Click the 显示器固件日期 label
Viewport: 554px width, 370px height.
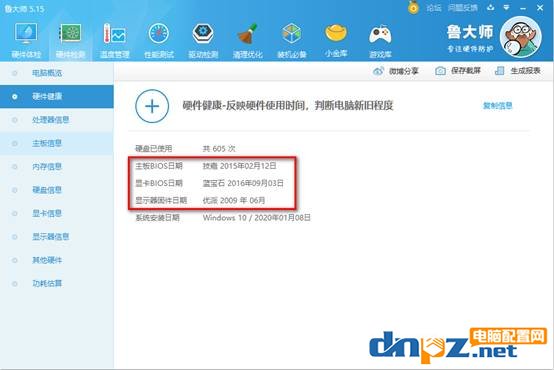(x=161, y=200)
